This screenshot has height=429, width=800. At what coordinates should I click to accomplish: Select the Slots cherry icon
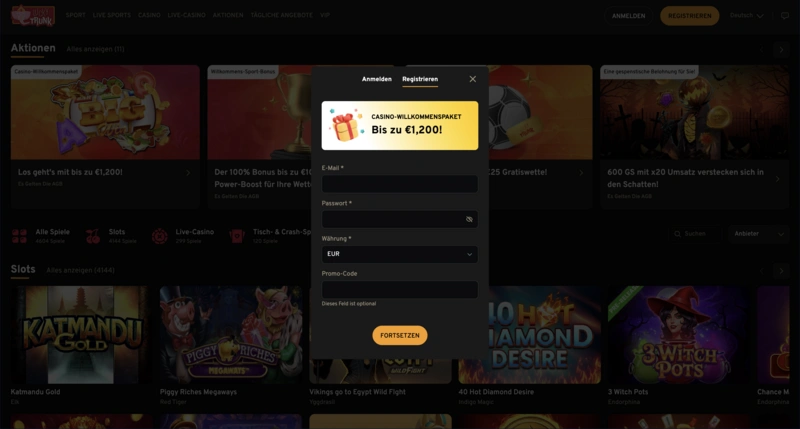click(x=93, y=236)
